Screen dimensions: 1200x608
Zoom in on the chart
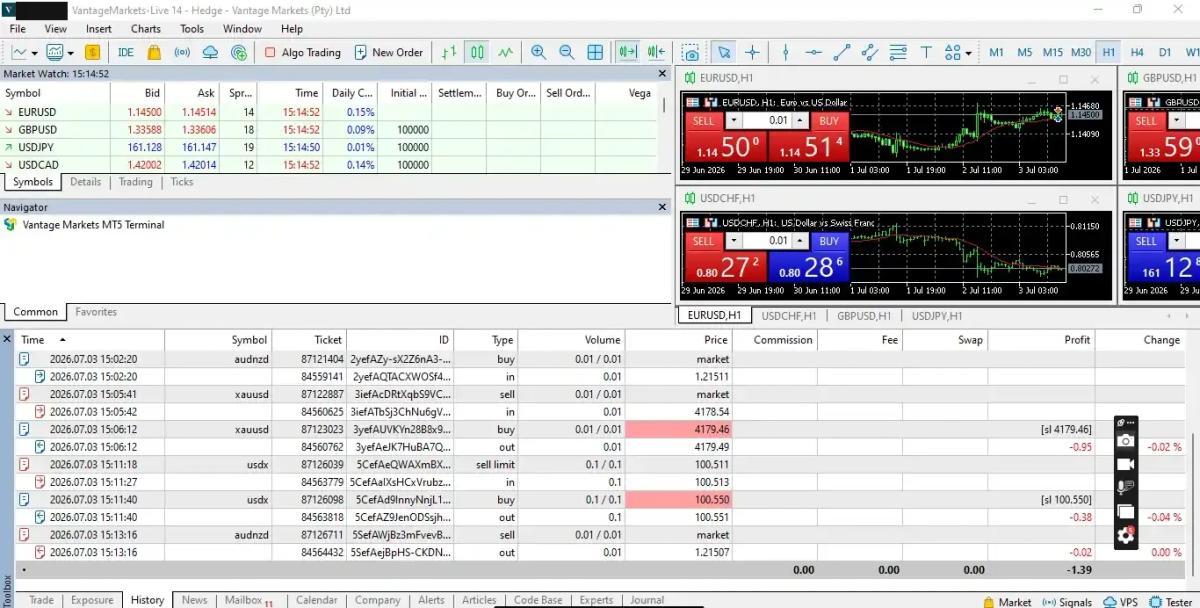click(x=539, y=52)
